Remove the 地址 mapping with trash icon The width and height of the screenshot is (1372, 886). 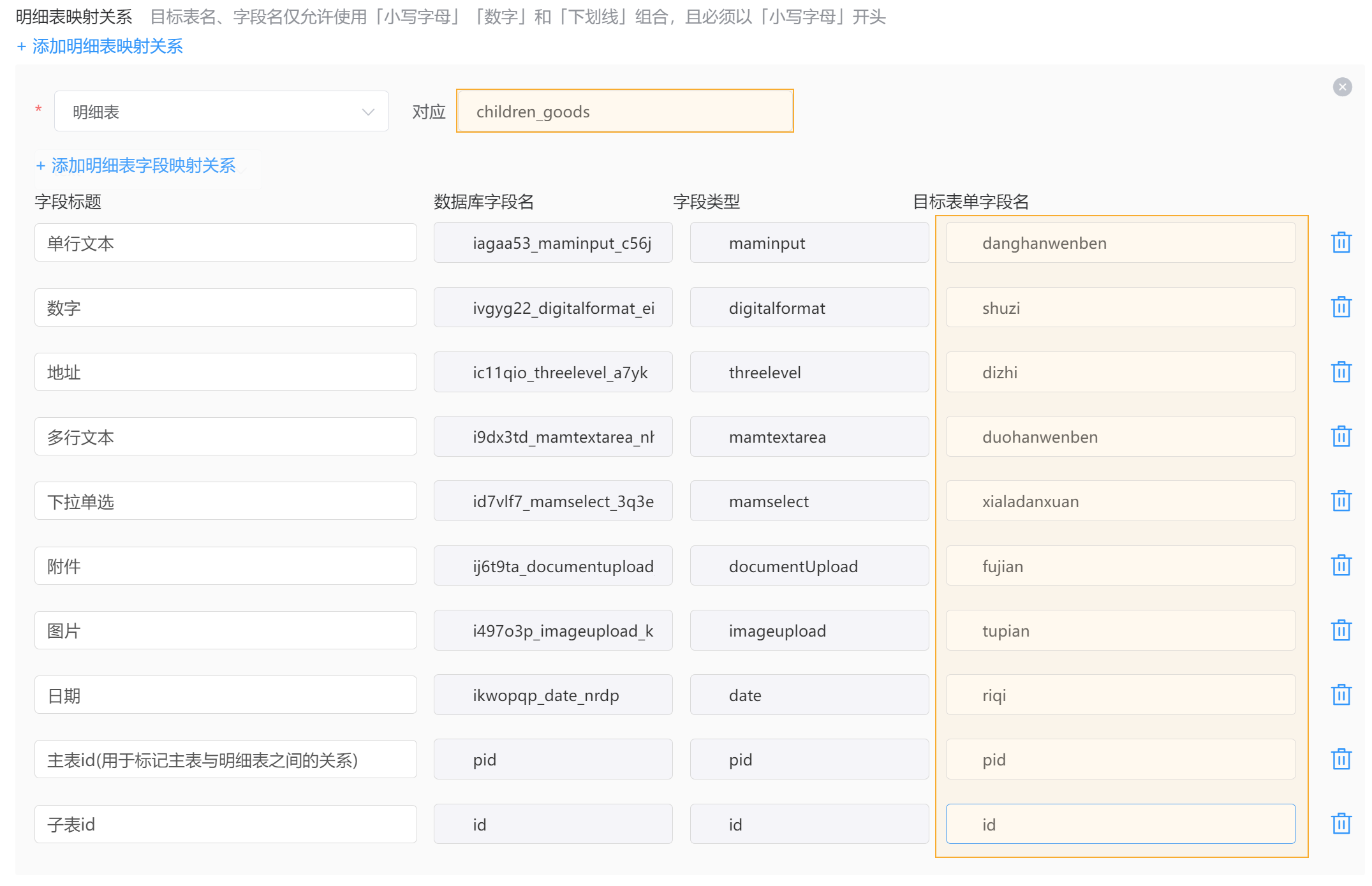tap(1341, 372)
